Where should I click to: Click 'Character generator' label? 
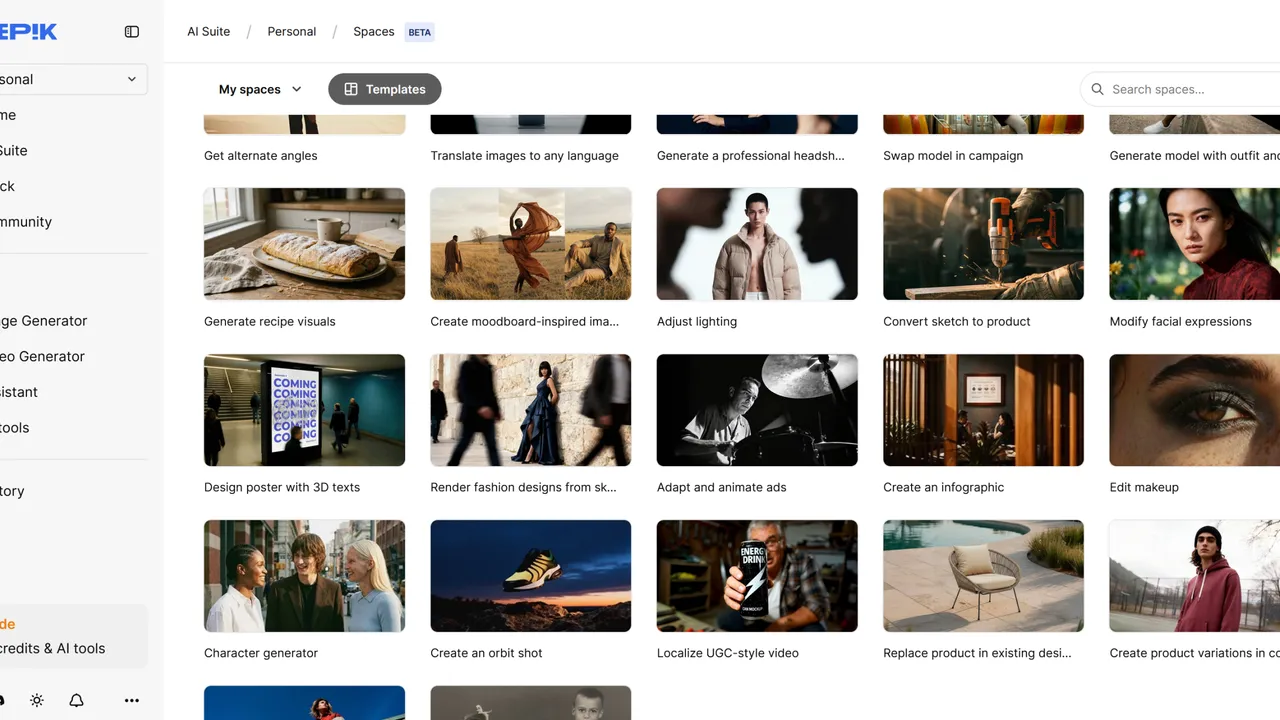(261, 654)
